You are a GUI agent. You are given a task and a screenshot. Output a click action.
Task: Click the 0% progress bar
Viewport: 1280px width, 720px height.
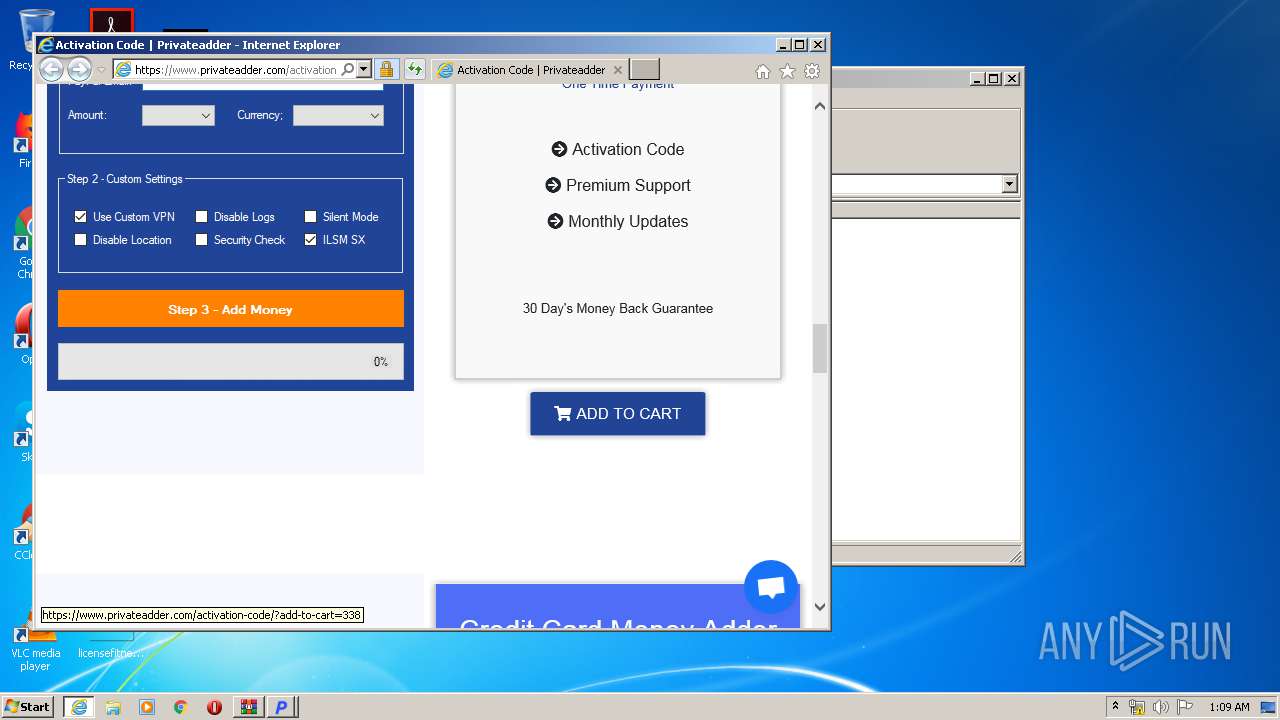click(231, 362)
